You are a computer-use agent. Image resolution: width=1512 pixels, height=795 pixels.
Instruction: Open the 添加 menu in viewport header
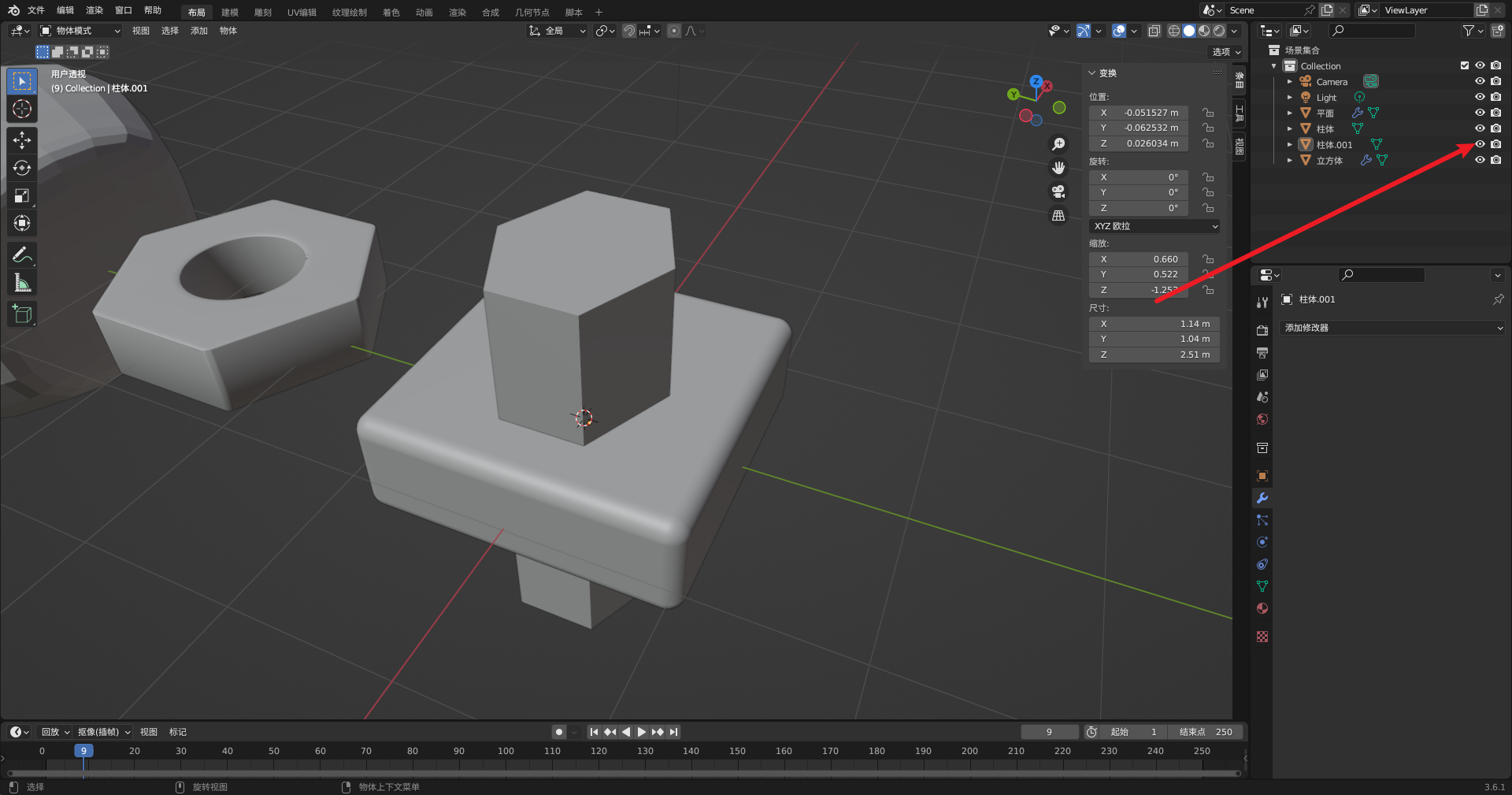[199, 31]
